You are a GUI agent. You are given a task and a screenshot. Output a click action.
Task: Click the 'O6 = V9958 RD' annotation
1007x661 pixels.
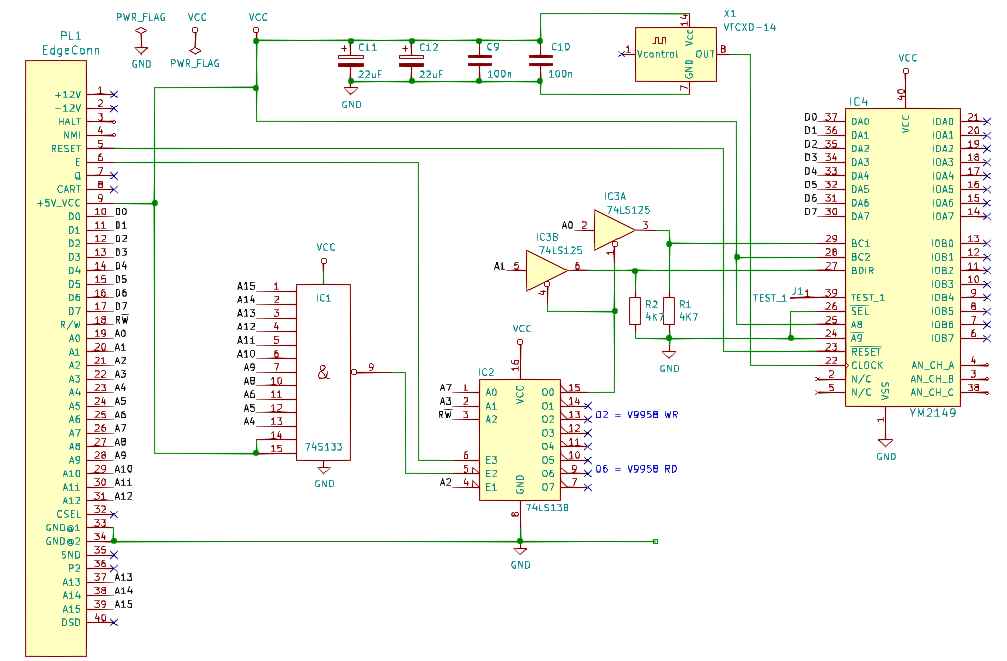[636, 469]
